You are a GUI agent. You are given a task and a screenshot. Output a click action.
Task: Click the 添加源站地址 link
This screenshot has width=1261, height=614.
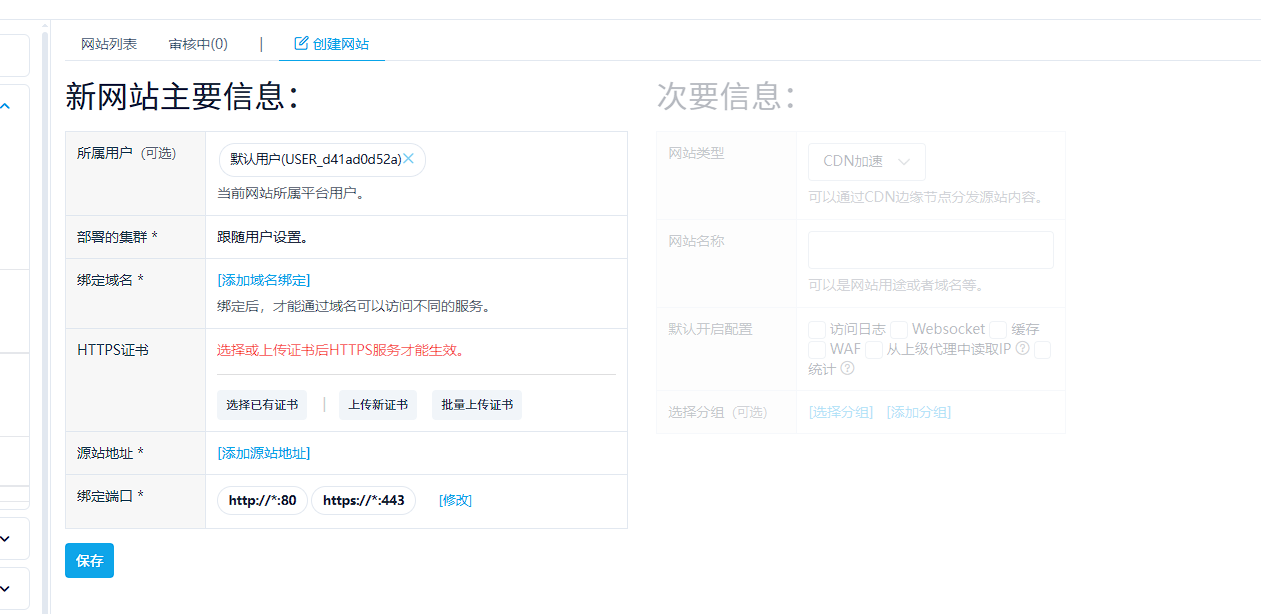click(x=264, y=453)
